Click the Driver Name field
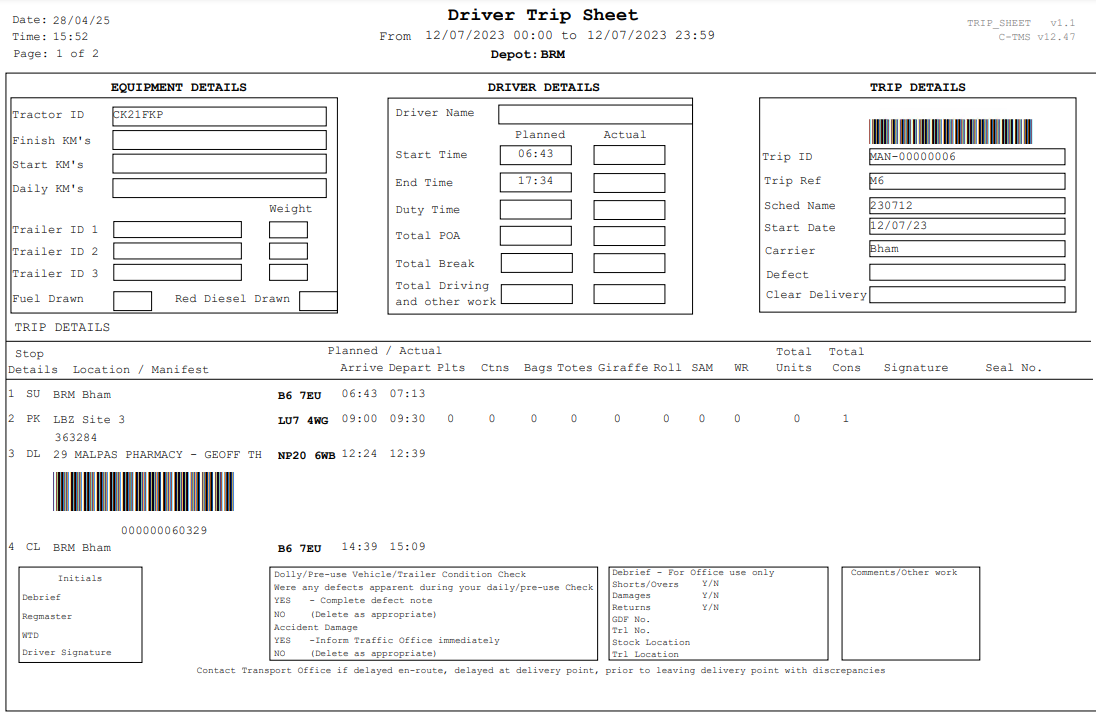 click(595, 115)
